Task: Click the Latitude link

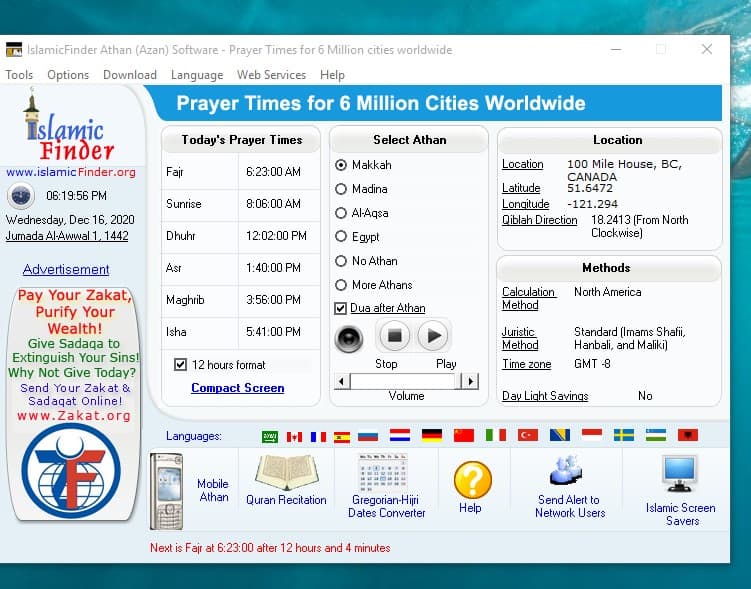Action: pyautogui.click(x=521, y=188)
